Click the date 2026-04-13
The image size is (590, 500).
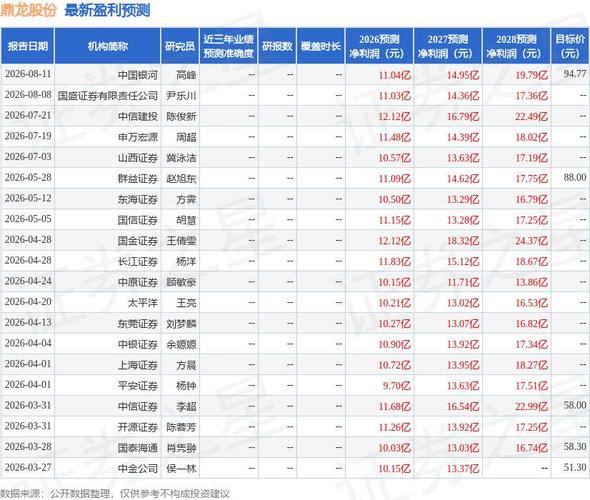point(28,322)
